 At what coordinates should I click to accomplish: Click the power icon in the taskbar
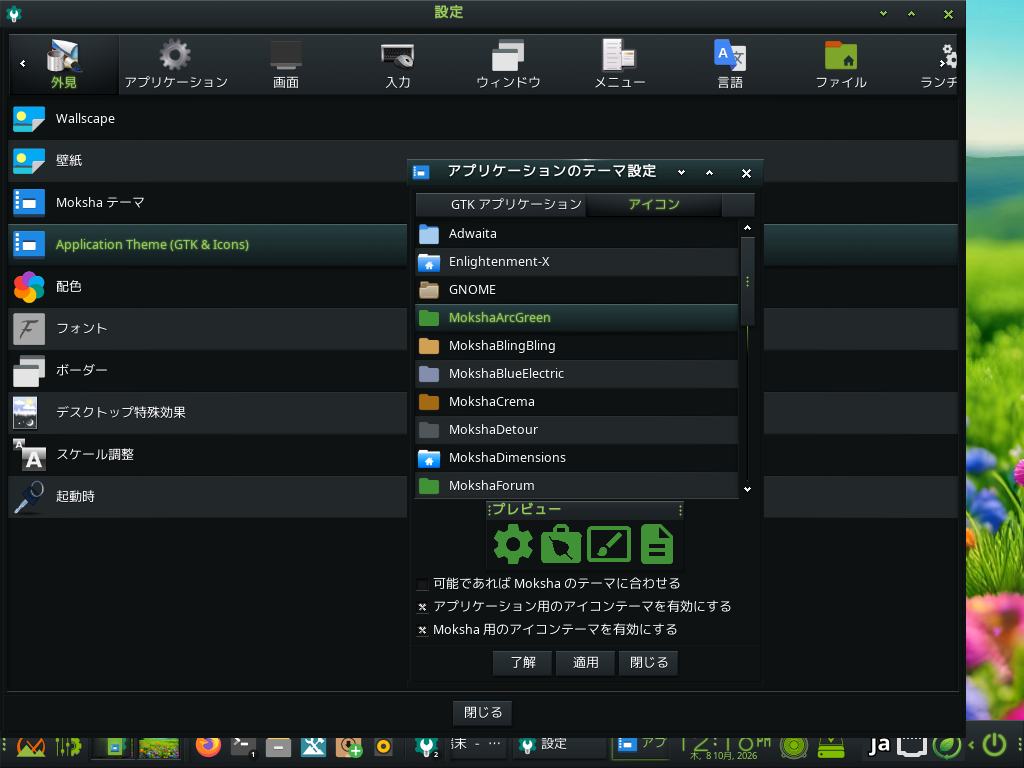[995, 745]
